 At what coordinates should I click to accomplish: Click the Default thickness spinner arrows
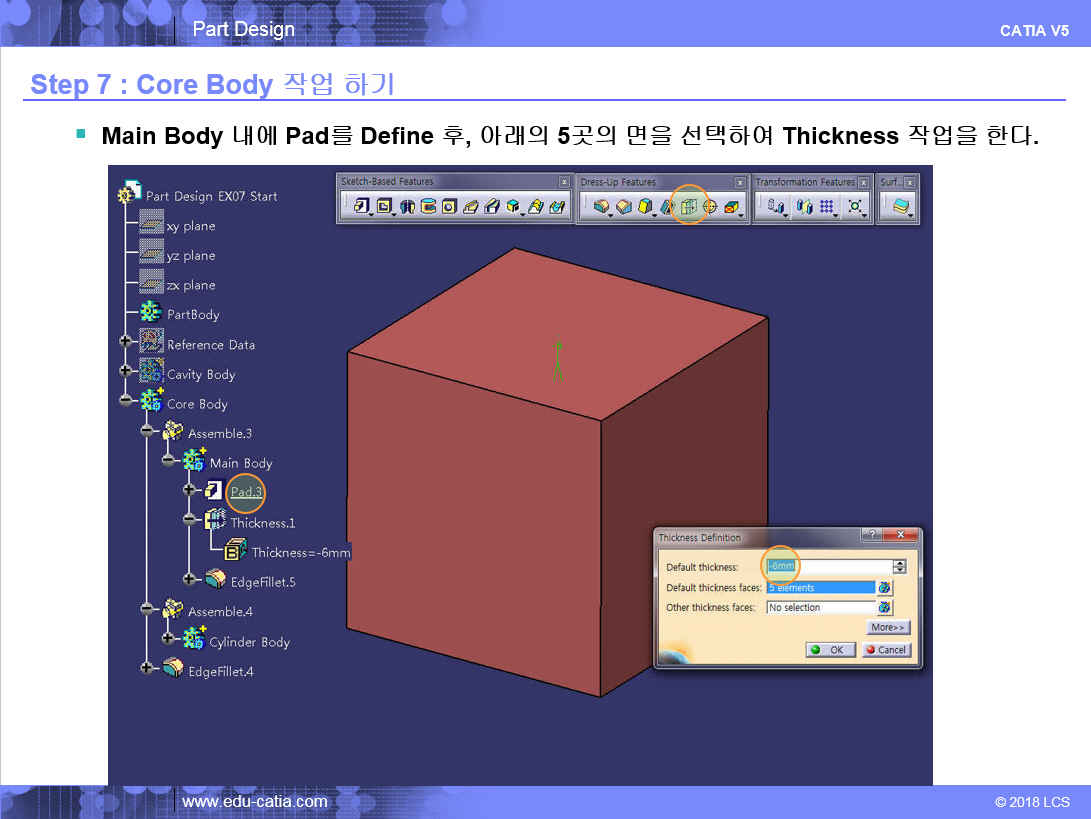tap(899, 567)
